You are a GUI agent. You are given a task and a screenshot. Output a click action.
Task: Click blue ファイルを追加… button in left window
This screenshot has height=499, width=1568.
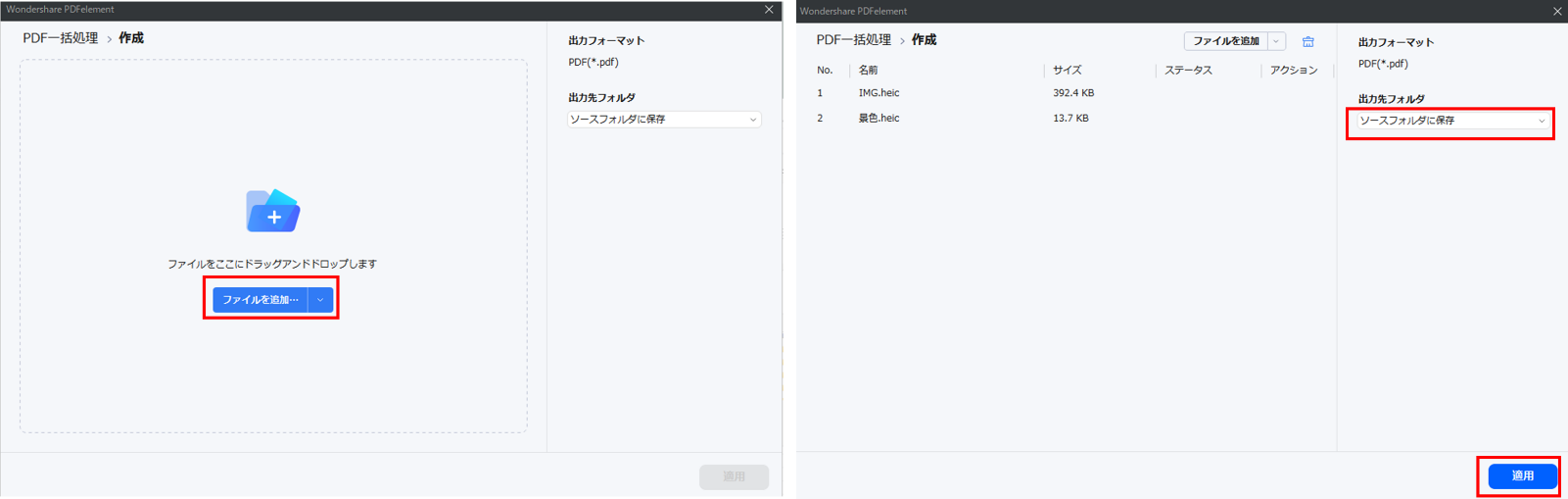coord(261,299)
